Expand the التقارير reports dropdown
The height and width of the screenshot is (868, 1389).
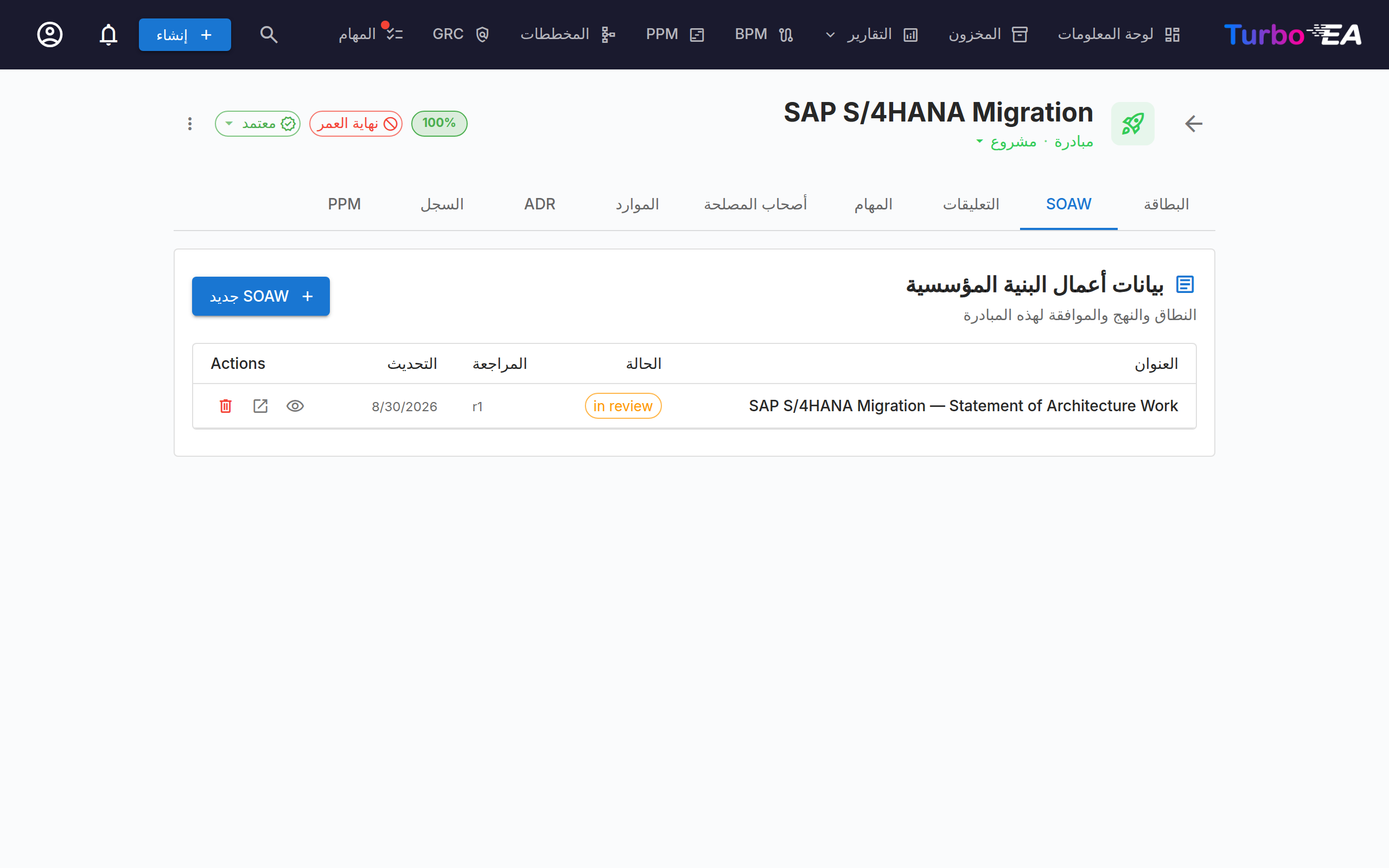(872, 34)
